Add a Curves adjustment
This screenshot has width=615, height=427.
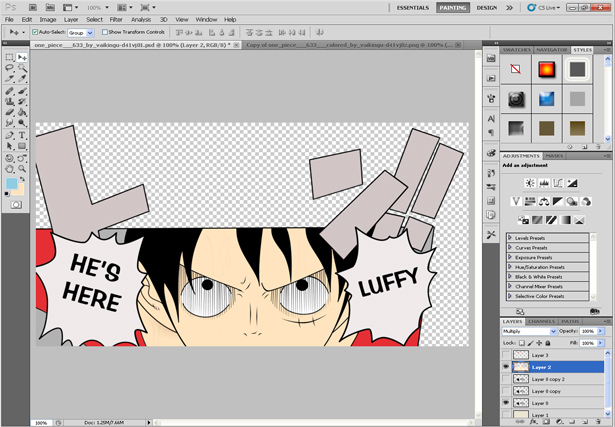(558, 183)
